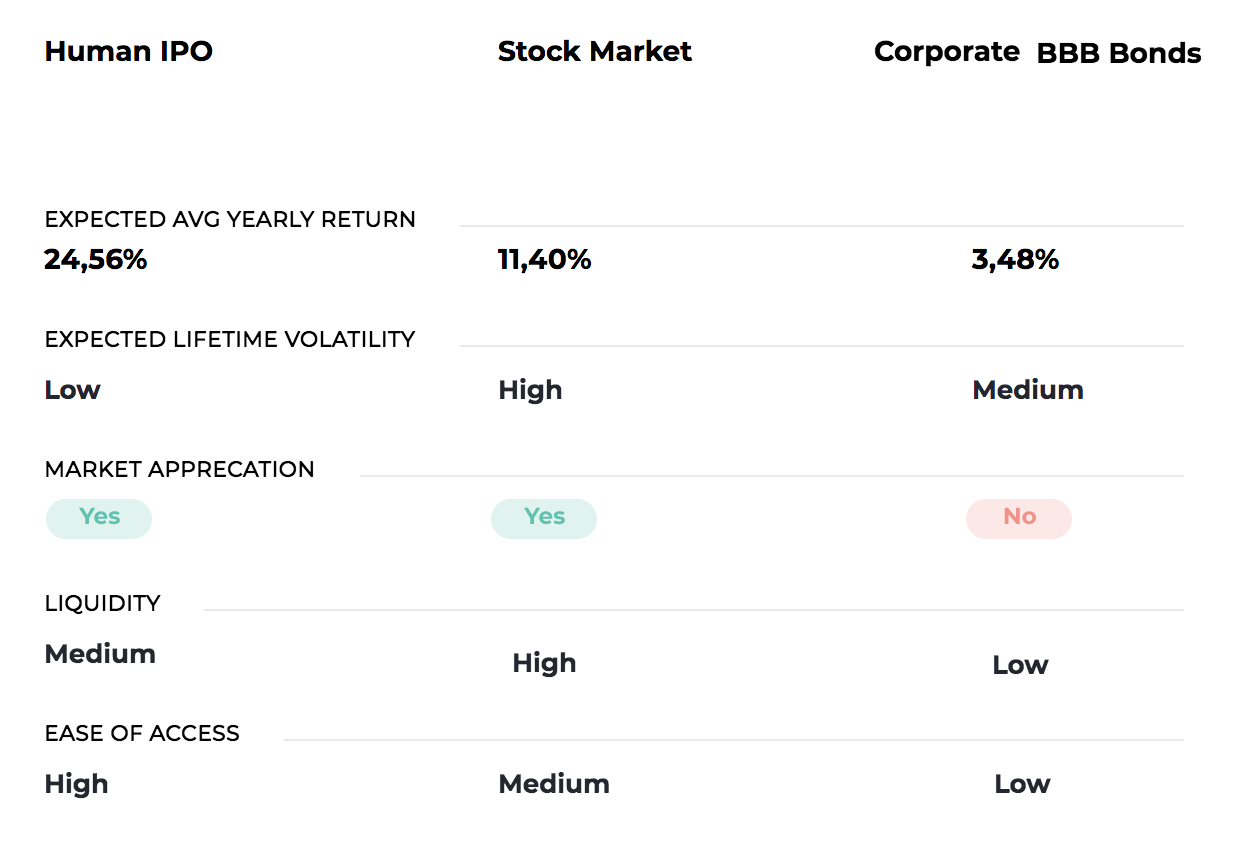Image resolution: width=1250 pixels, height=843 pixels.
Task: Click the Corporate BBB Bonds heading
Action: [x=1038, y=53]
